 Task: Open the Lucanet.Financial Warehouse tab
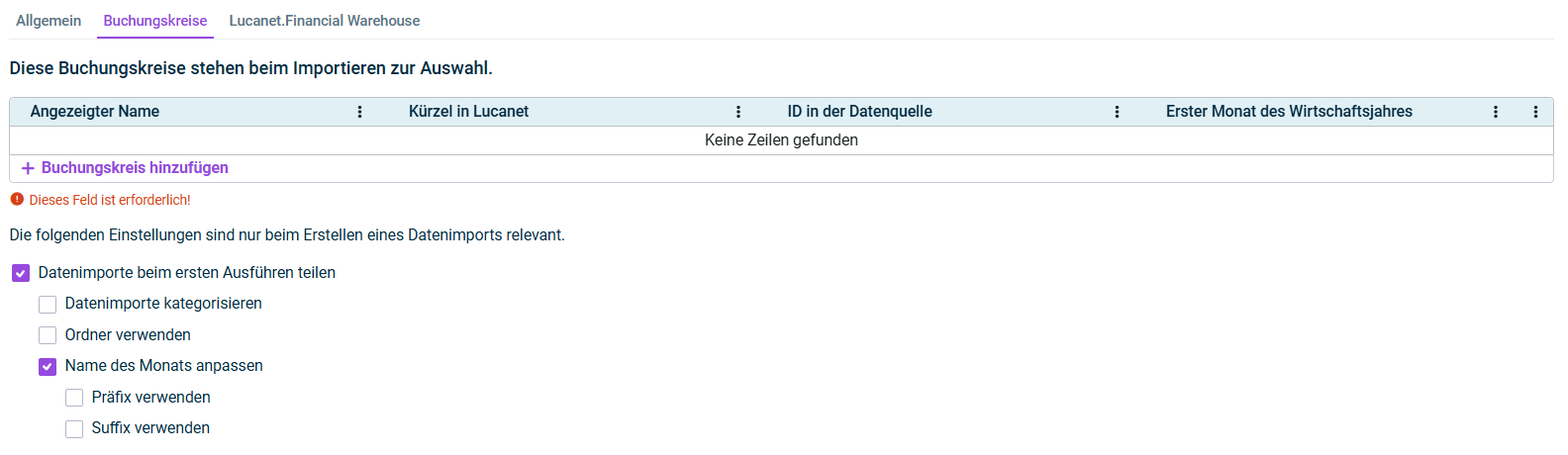[325, 21]
